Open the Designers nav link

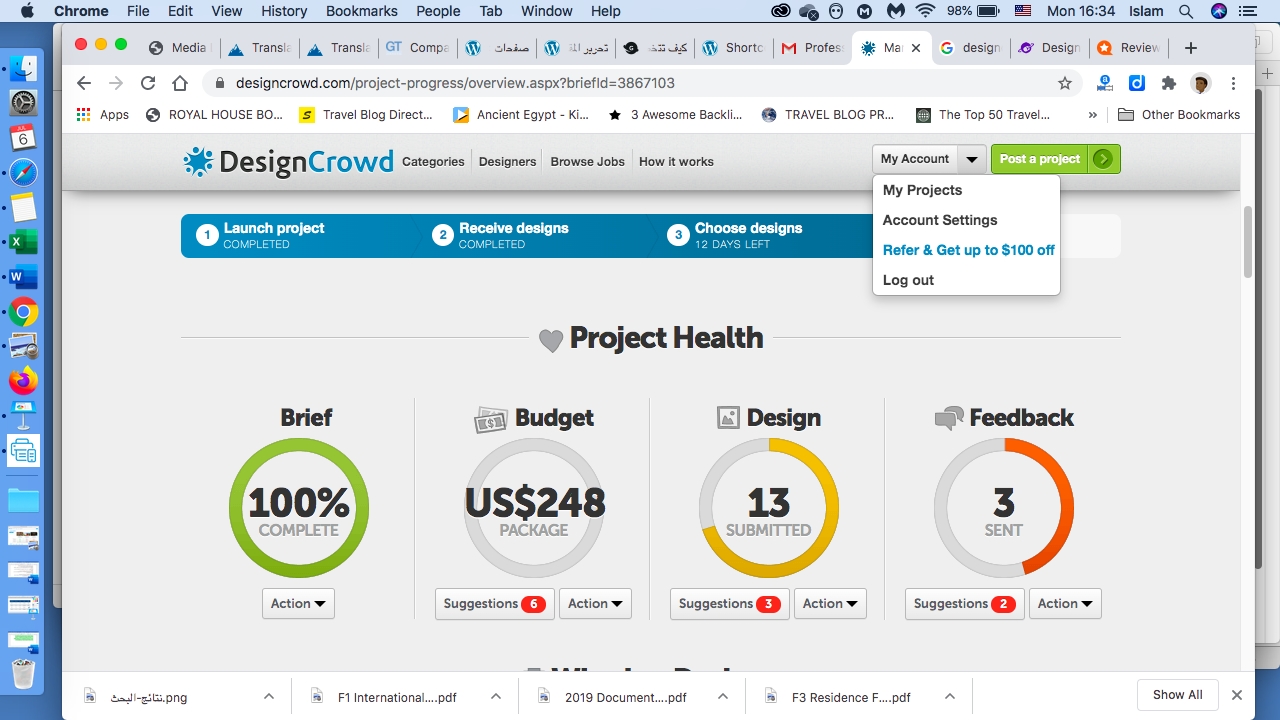coord(507,161)
